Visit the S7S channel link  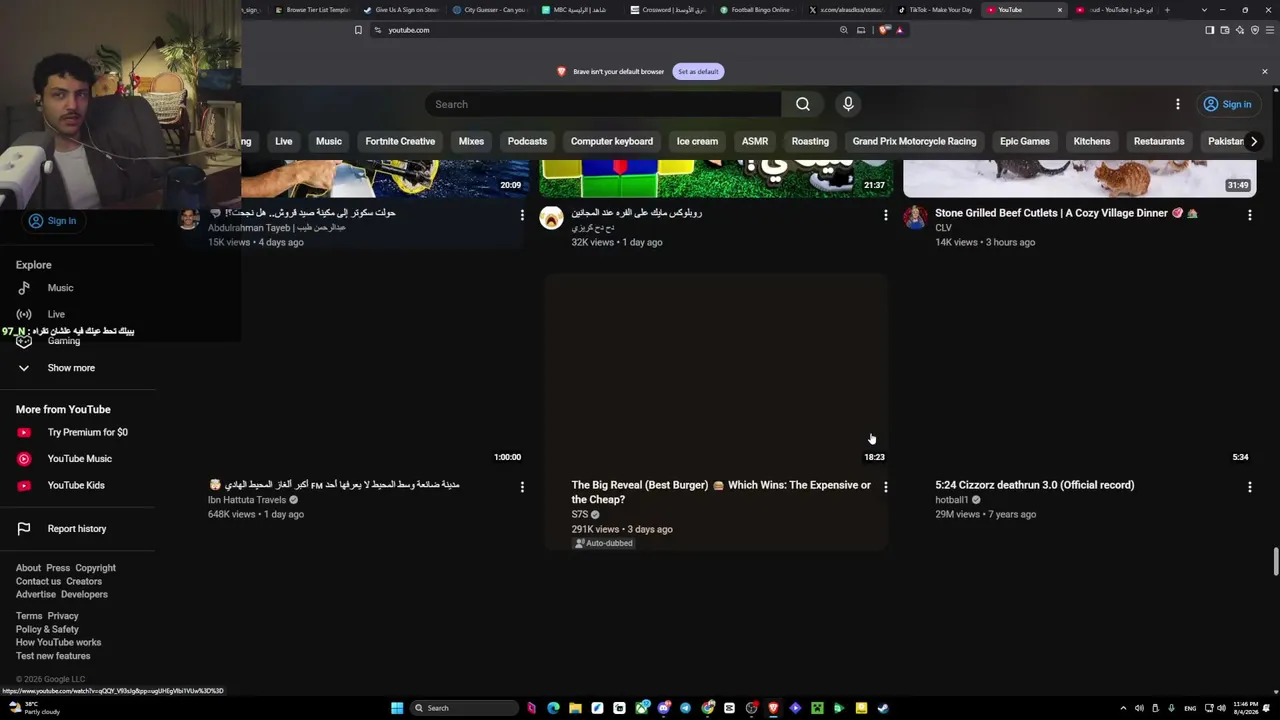coord(580,514)
